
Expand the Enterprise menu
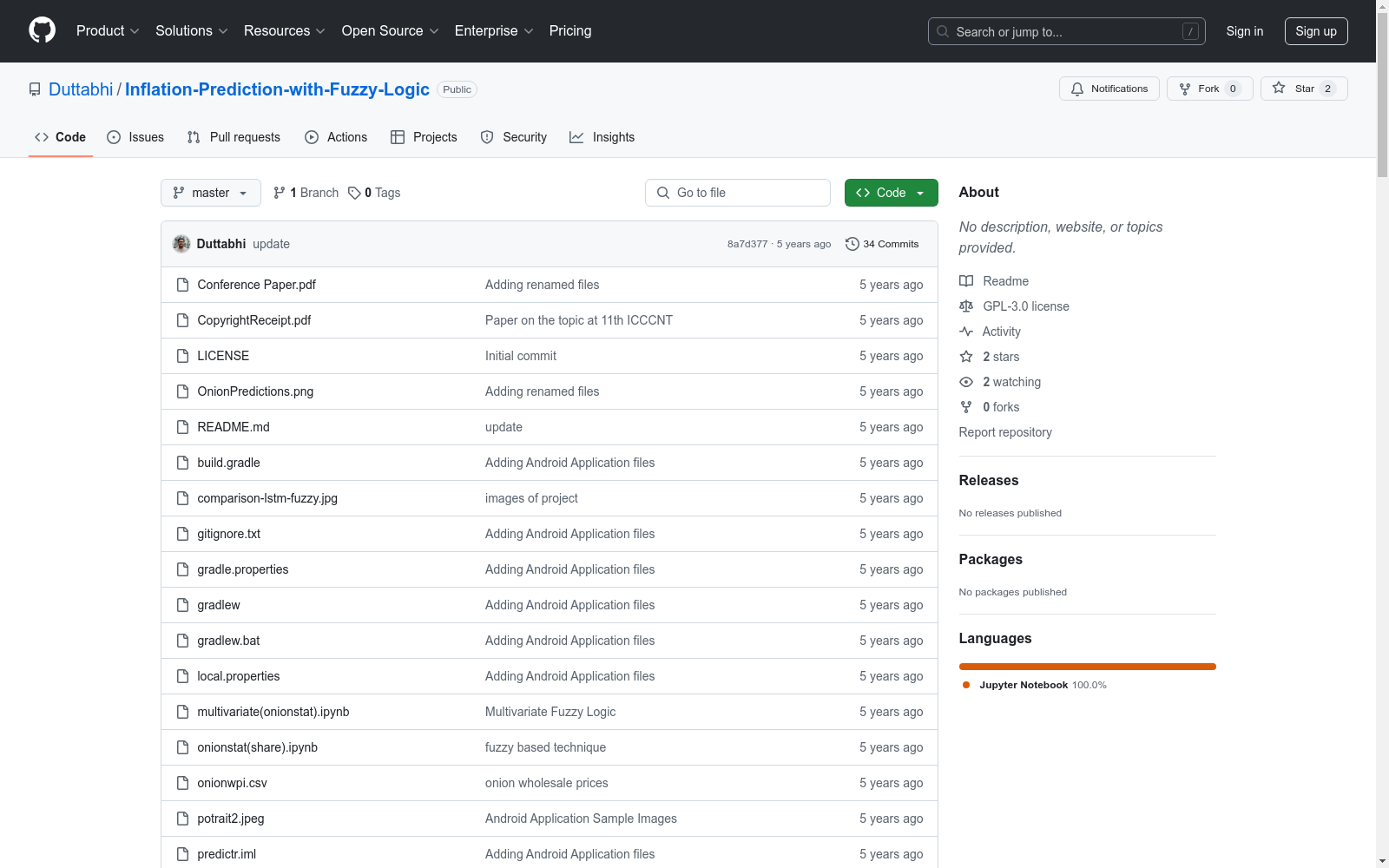pos(494,30)
